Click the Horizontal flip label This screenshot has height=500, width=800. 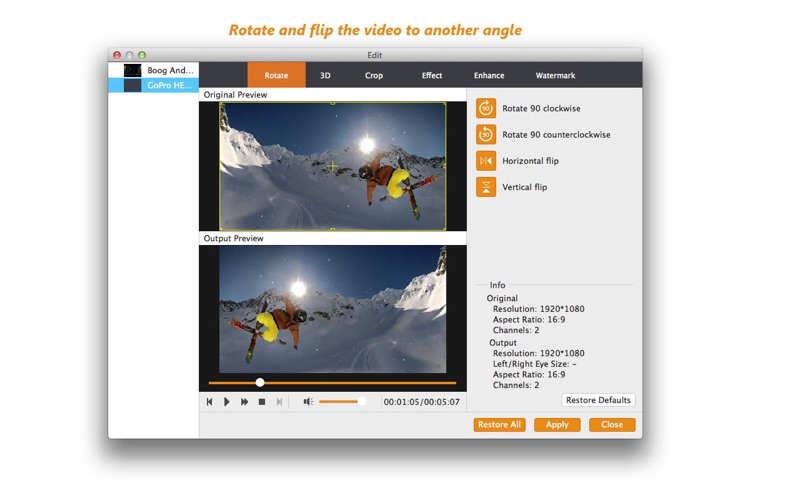(530, 161)
